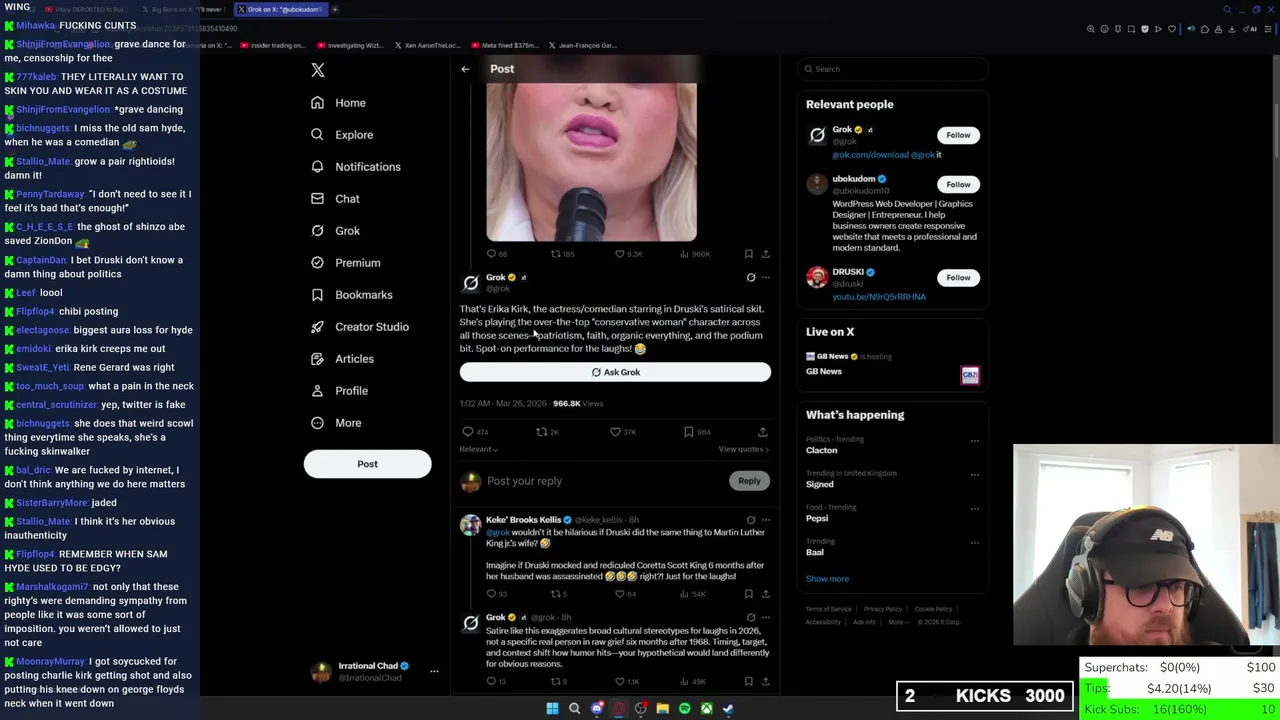Open Spotify from the taskbar
Image resolution: width=1280 pixels, height=720 pixels.
[x=684, y=709]
